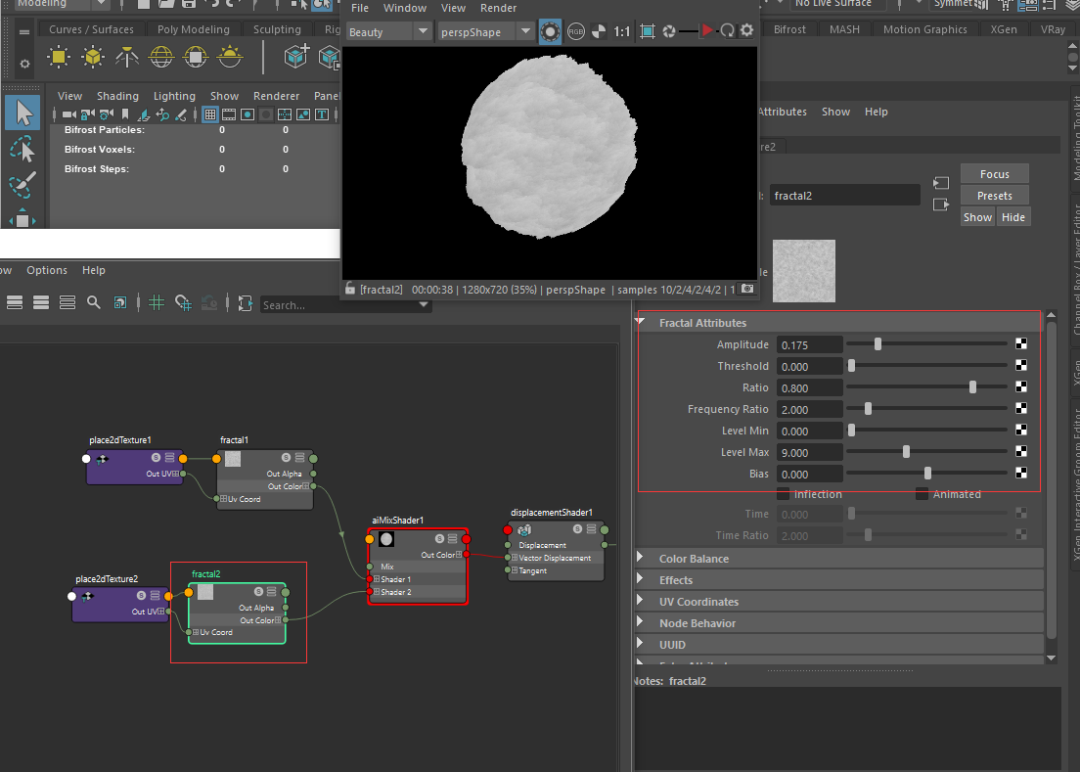The image size is (1080, 772).
Task: Open the Render menu in Render View
Action: coord(498,8)
